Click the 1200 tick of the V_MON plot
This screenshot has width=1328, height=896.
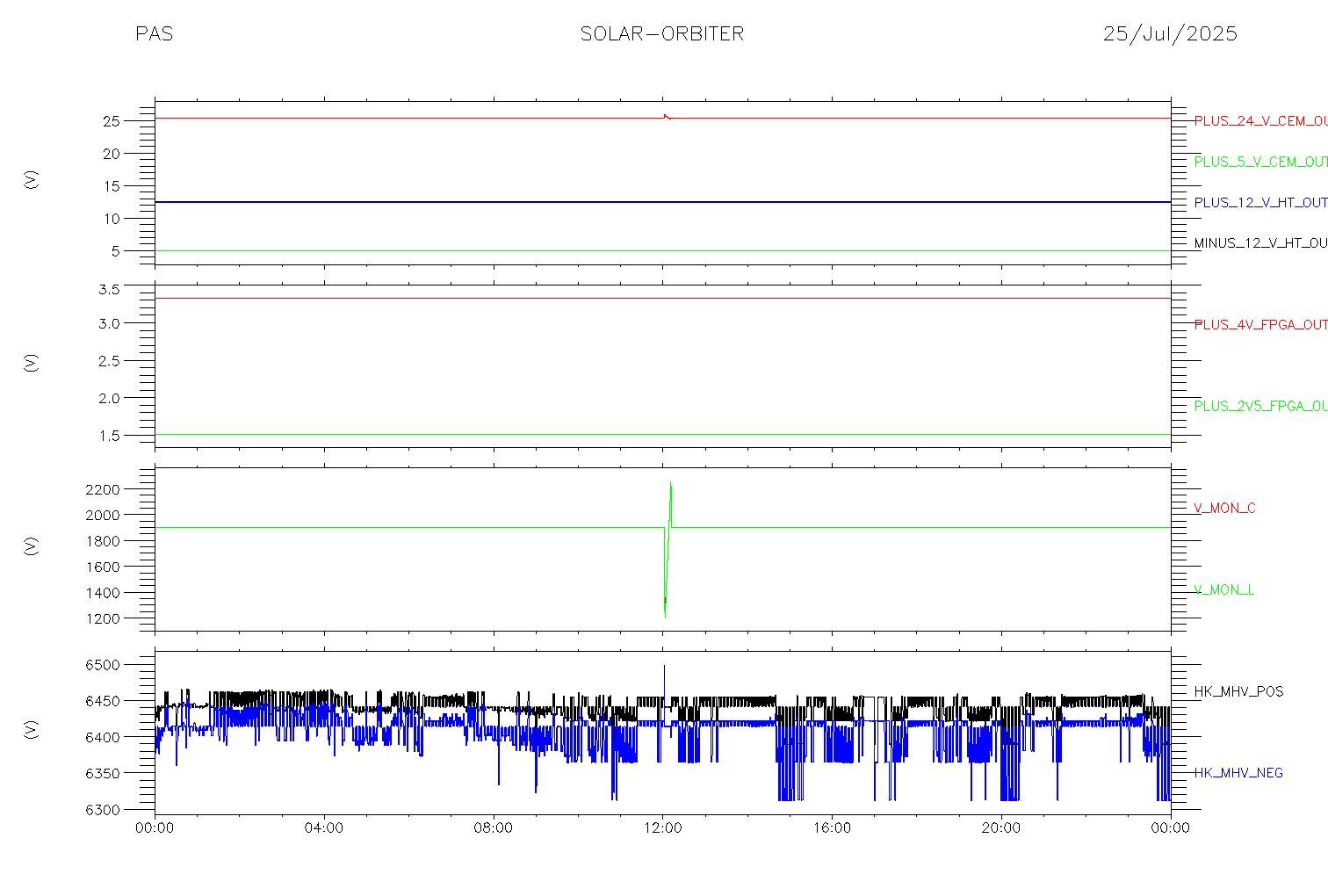coord(105,618)
